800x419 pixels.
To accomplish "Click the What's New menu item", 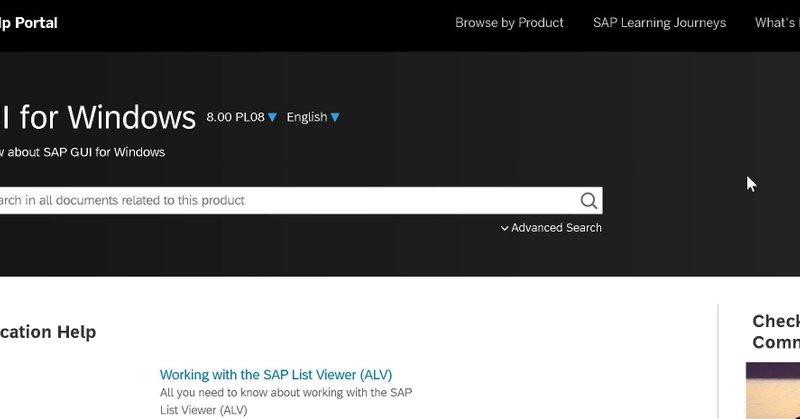I will click(x=777, y=23).
